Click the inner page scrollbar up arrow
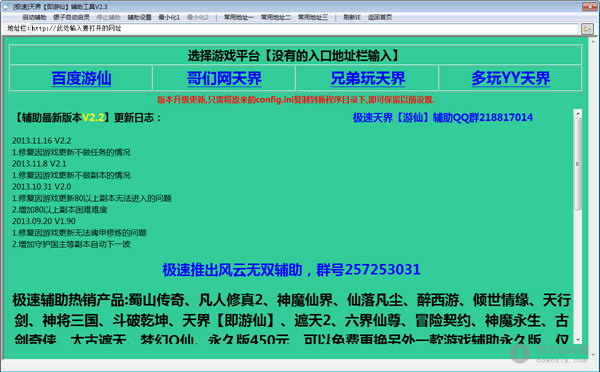Screen dimensions: 600x372 (577, 113)
